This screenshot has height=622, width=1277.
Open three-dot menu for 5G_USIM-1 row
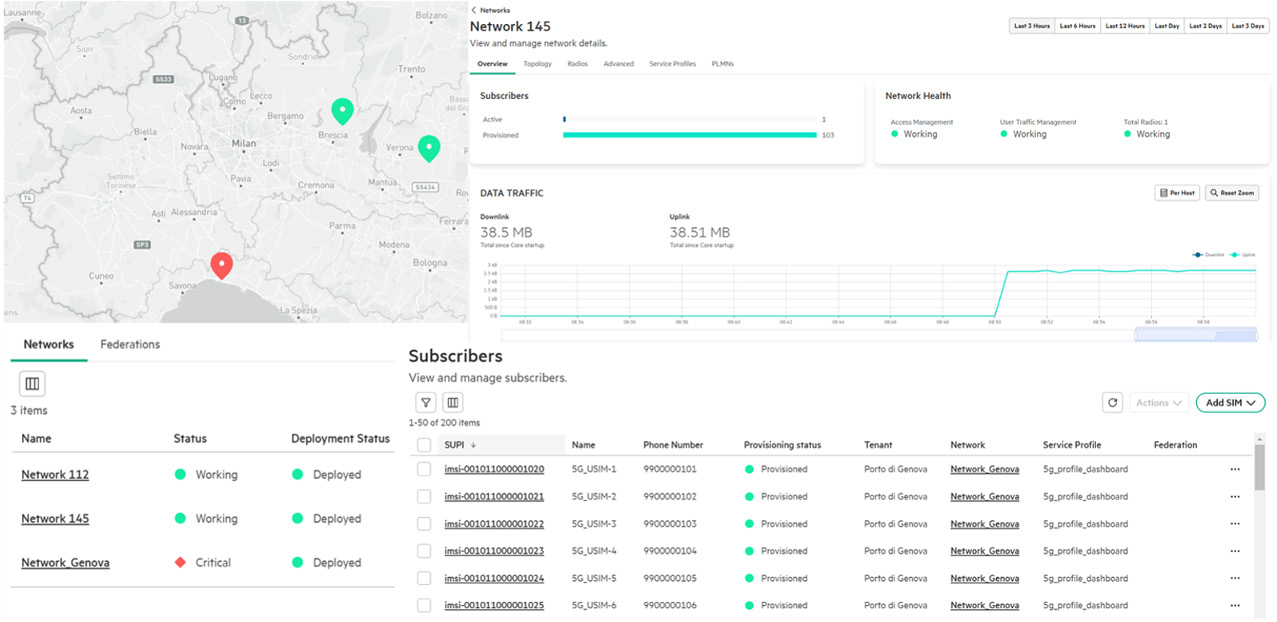1235,469
